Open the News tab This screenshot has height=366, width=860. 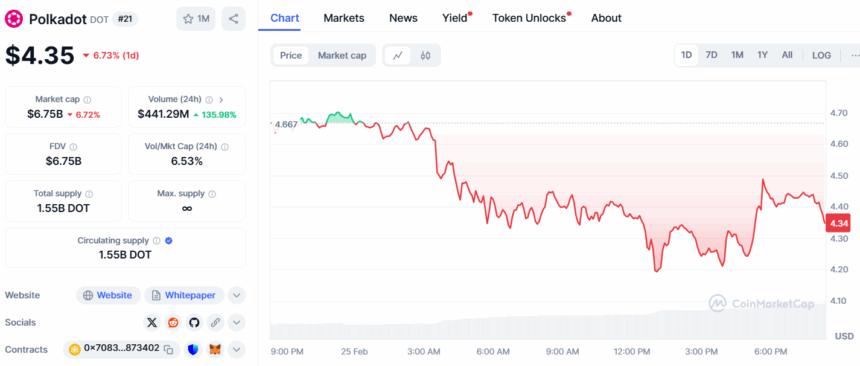coord(403,18)
